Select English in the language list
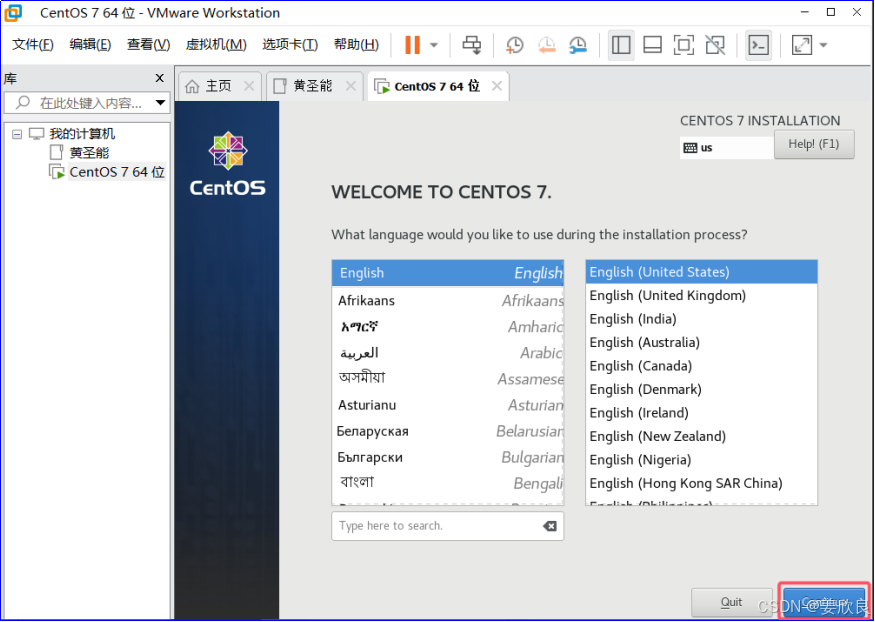875x622 pixels. (x=448, y=273)
